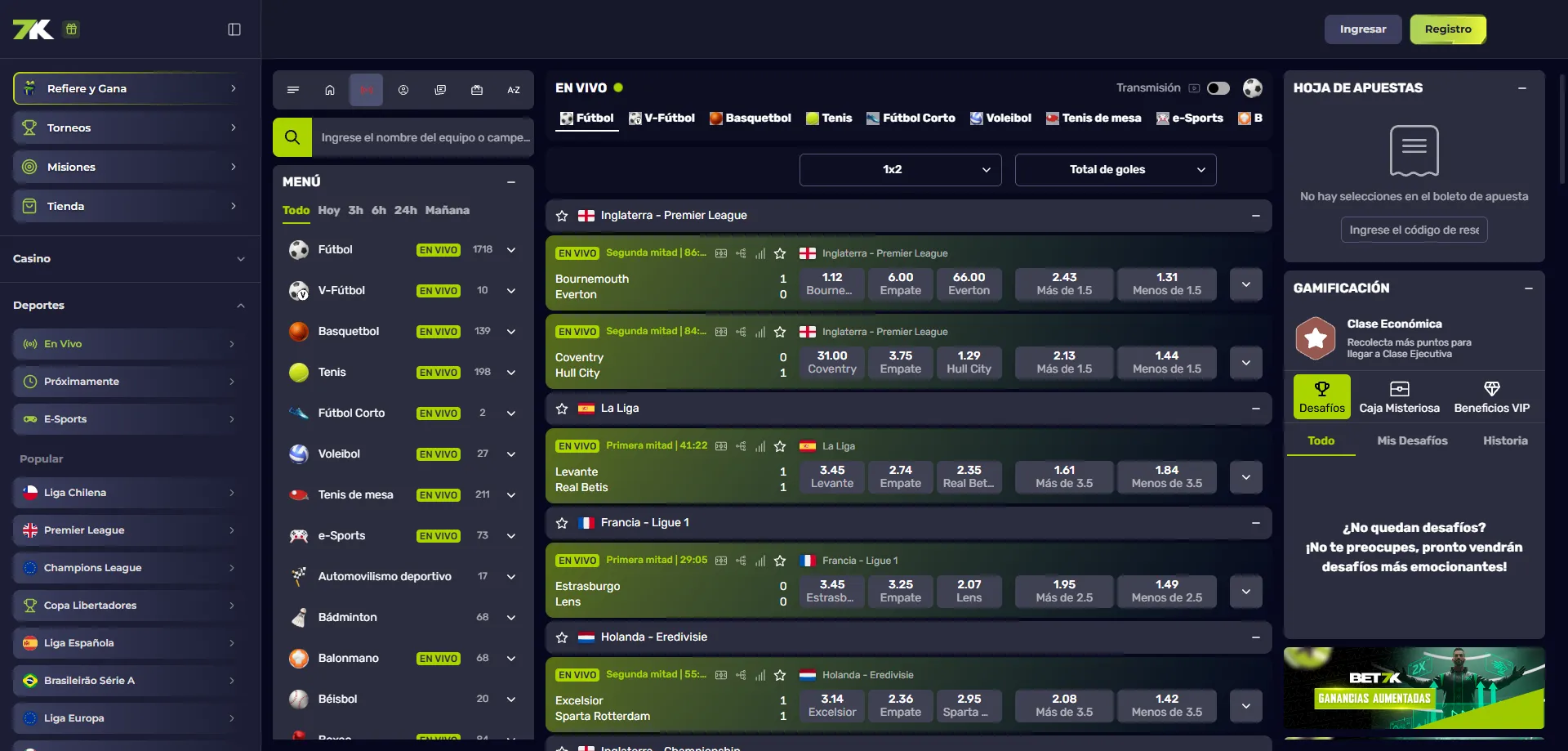Open the Bet7K Ganancias Aumentadas promo banner
This screenshot has height=751, width=1568.
1414,688
